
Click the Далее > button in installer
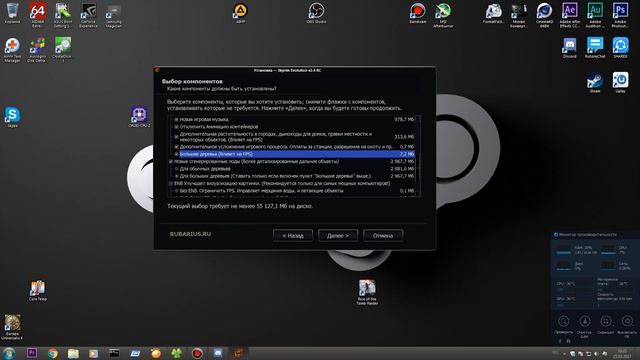(338, 236)
